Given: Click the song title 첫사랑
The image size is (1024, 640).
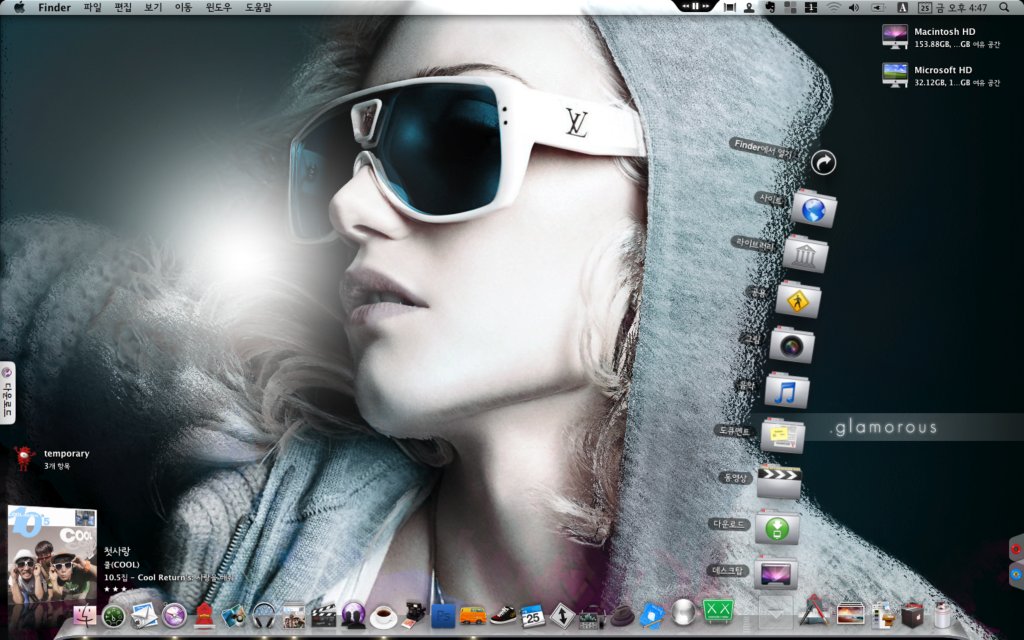Looking at the screenshot, I should coord(117,551).
